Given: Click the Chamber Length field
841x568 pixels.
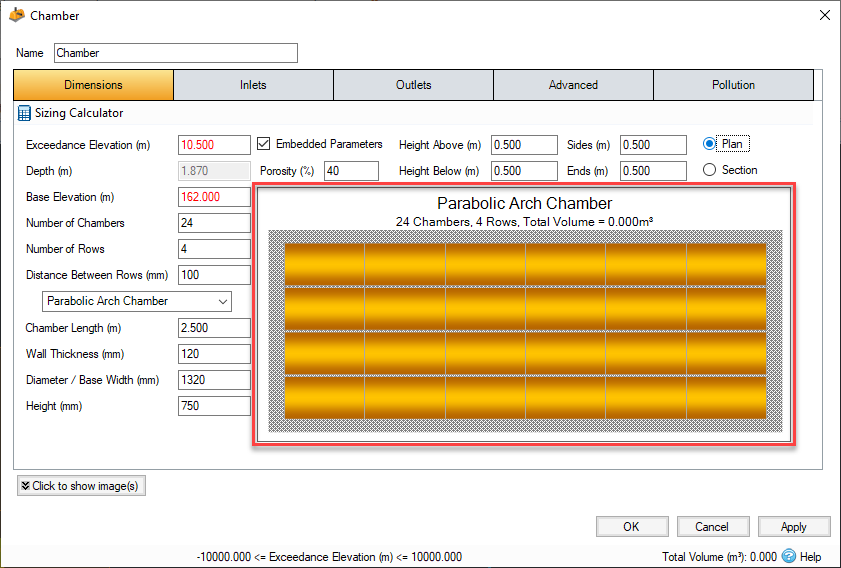Looking at the screenshot, I should click(214, 328).
